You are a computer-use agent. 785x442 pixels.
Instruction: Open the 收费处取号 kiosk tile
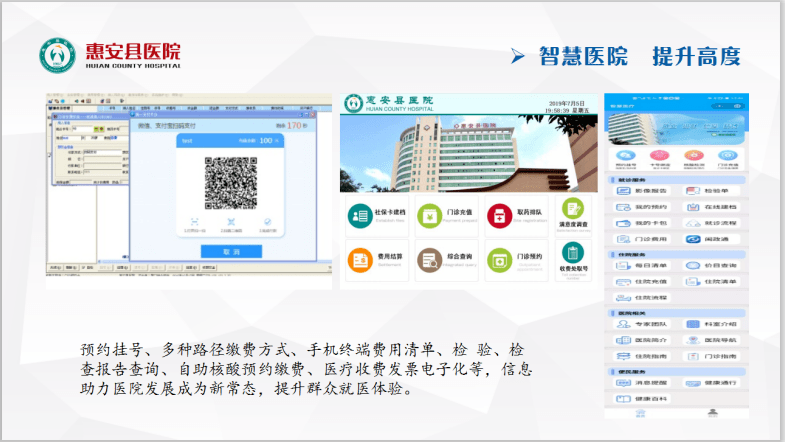click(573, 260)
